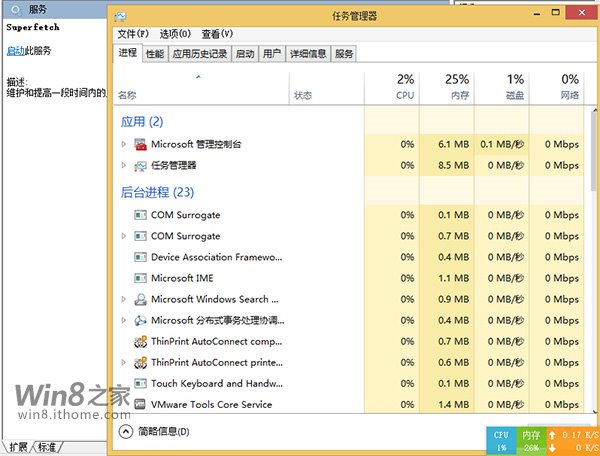Sort by the 磁盘 column header
Viewport: 600px width, 456px height.
pyautogui.click(x=502, y=88)
